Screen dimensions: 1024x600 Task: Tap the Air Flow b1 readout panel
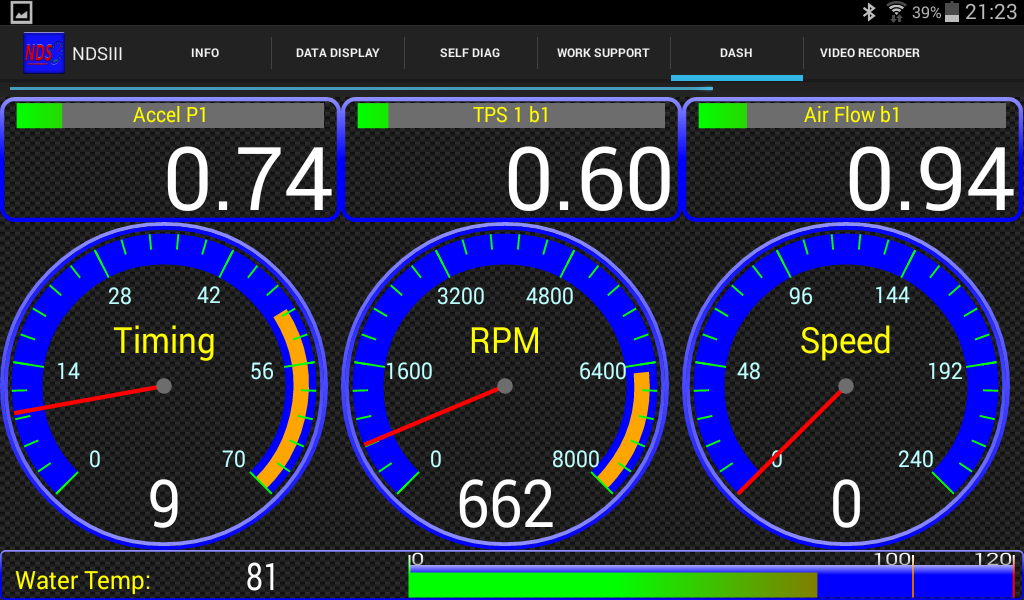pos(852,160)
